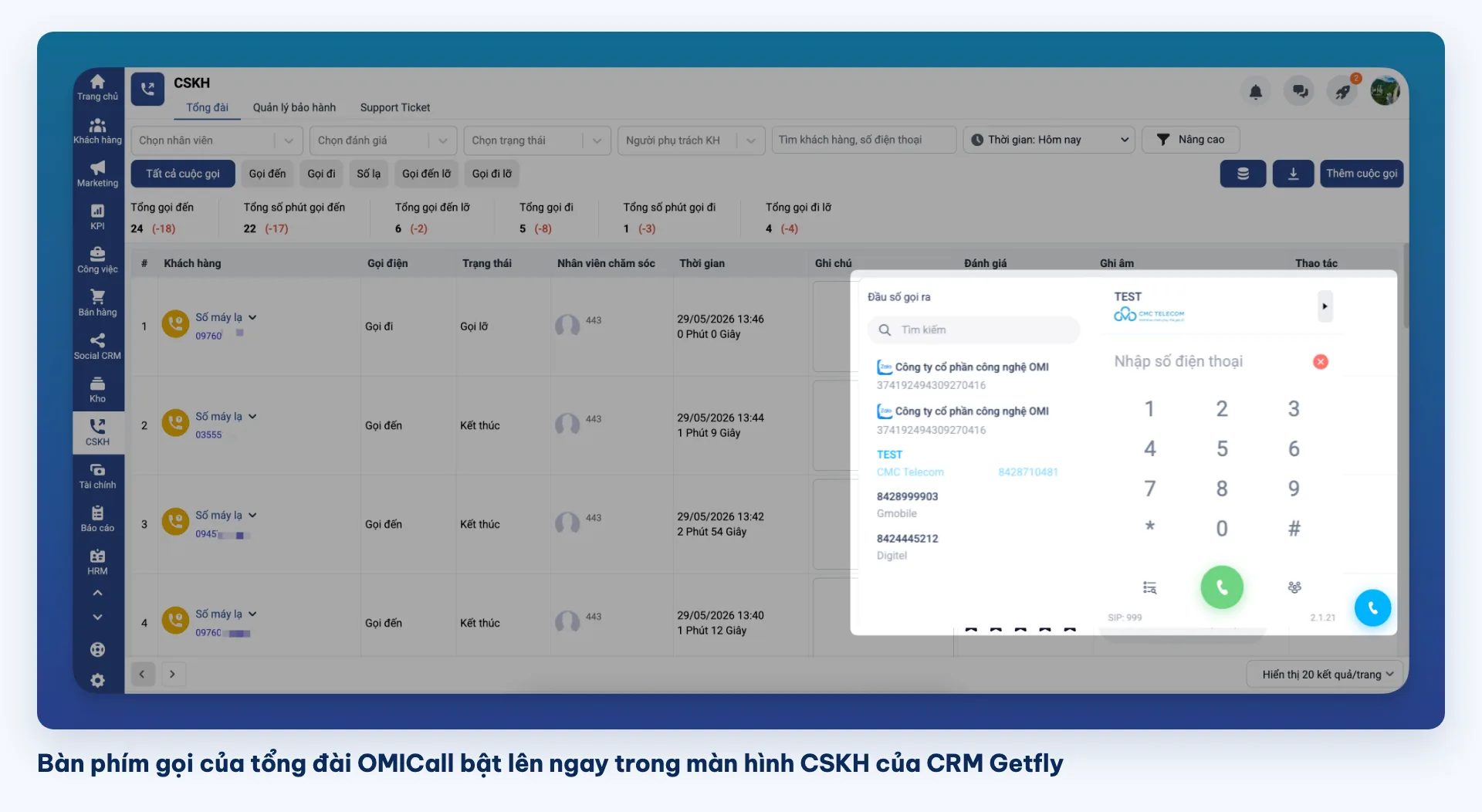Viewport: 1482px width, 812px height.
Task: Click Tìm kiếm search in dialpad panel
Action: coord(973,330)
